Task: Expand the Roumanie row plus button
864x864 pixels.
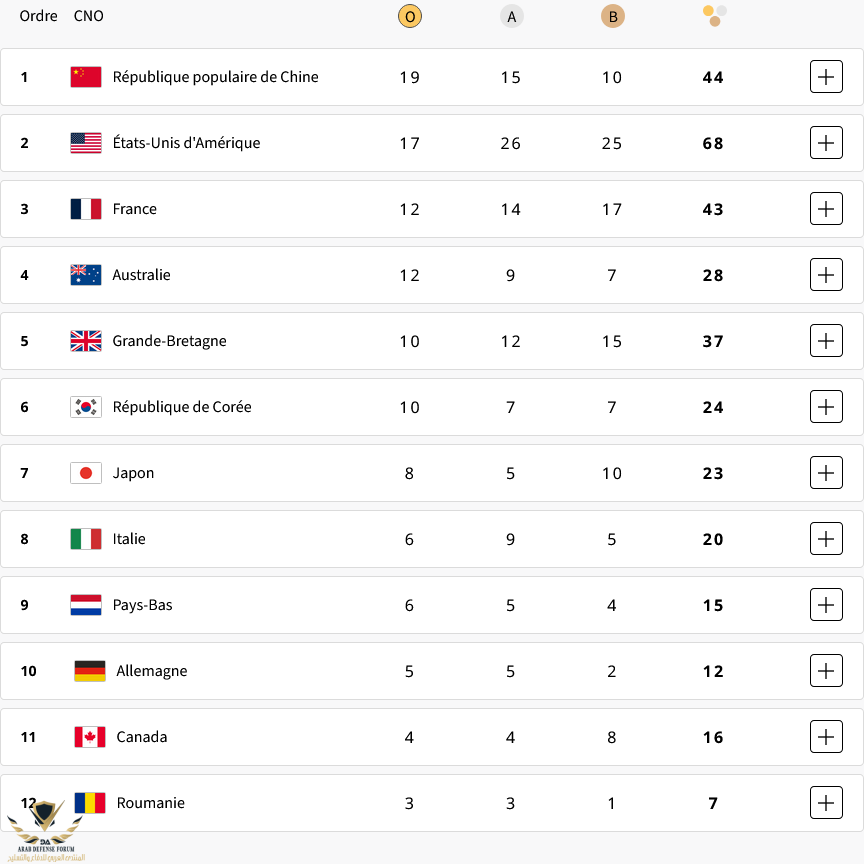Action: pyautogui.click(x=826, y=802)
